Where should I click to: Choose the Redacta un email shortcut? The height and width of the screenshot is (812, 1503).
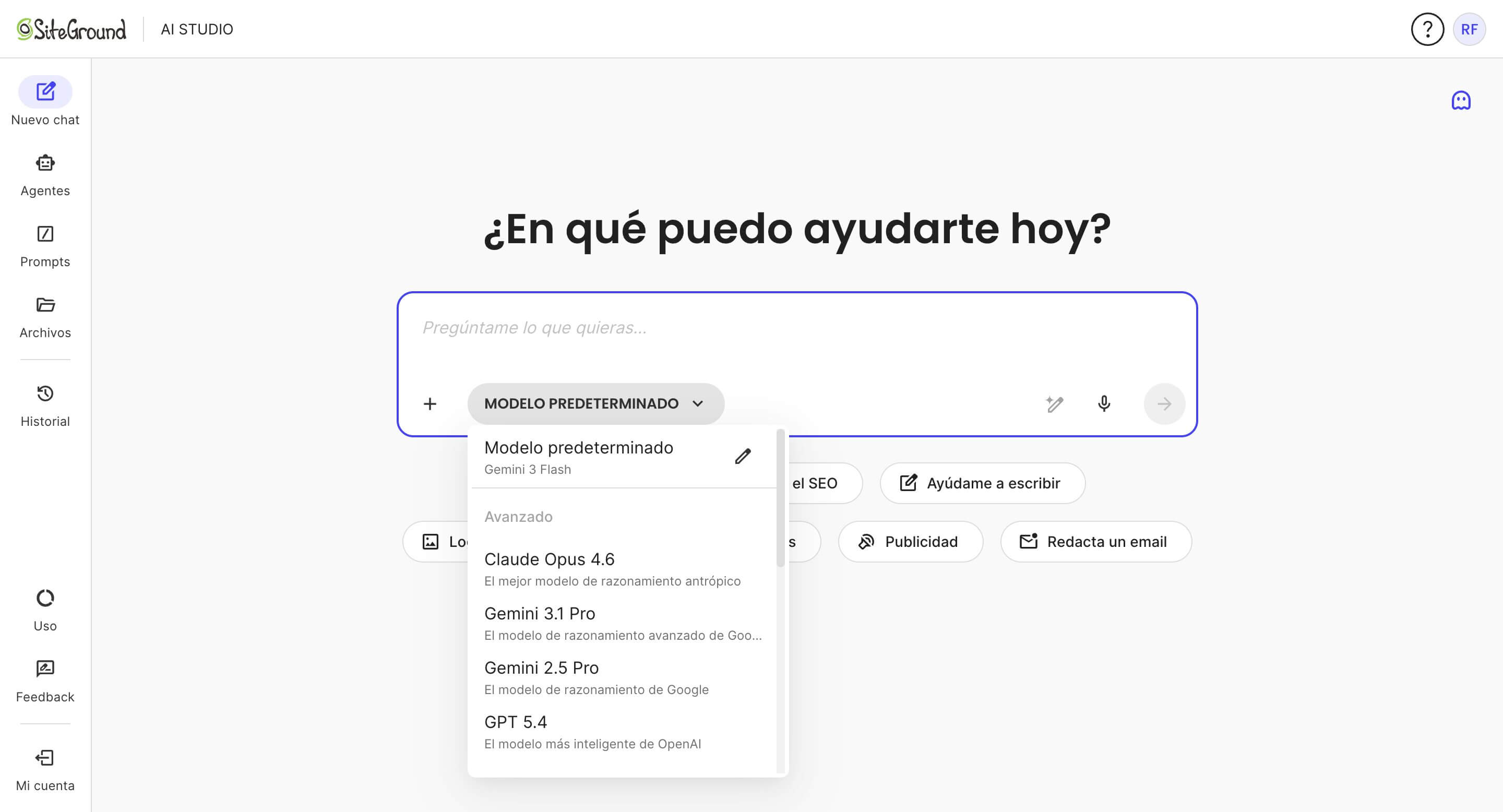(x=1095, y=541)
